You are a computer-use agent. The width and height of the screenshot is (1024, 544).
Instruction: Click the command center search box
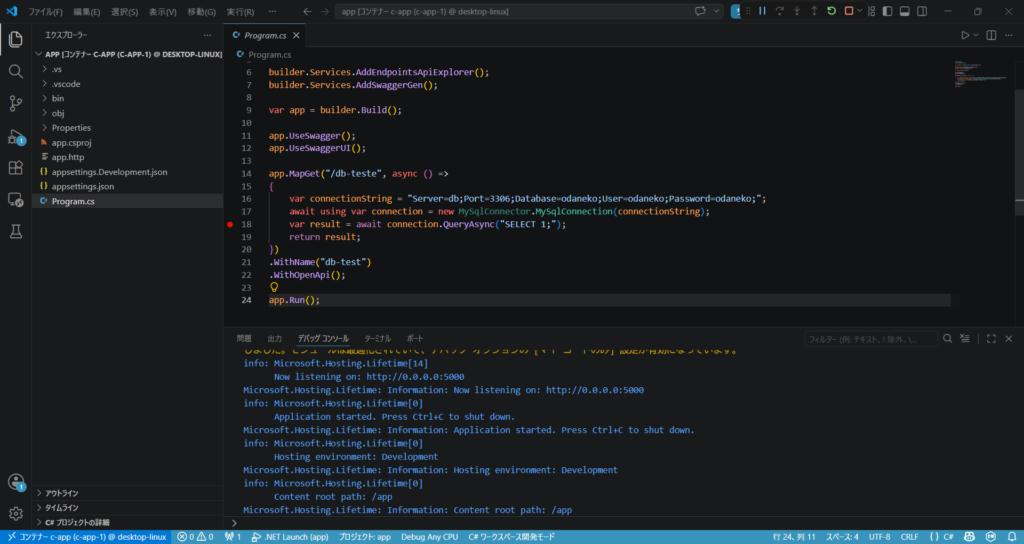pyautogui.click(x=511, y=12)
